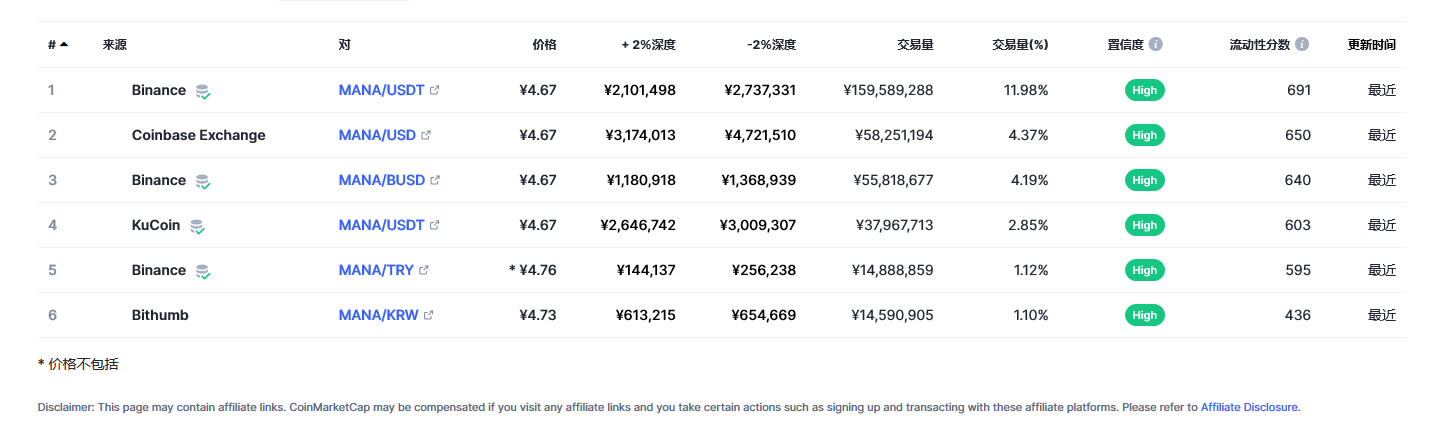
Task: Click the reserves icon next to KuCoin
Action: tap(197, 226)
